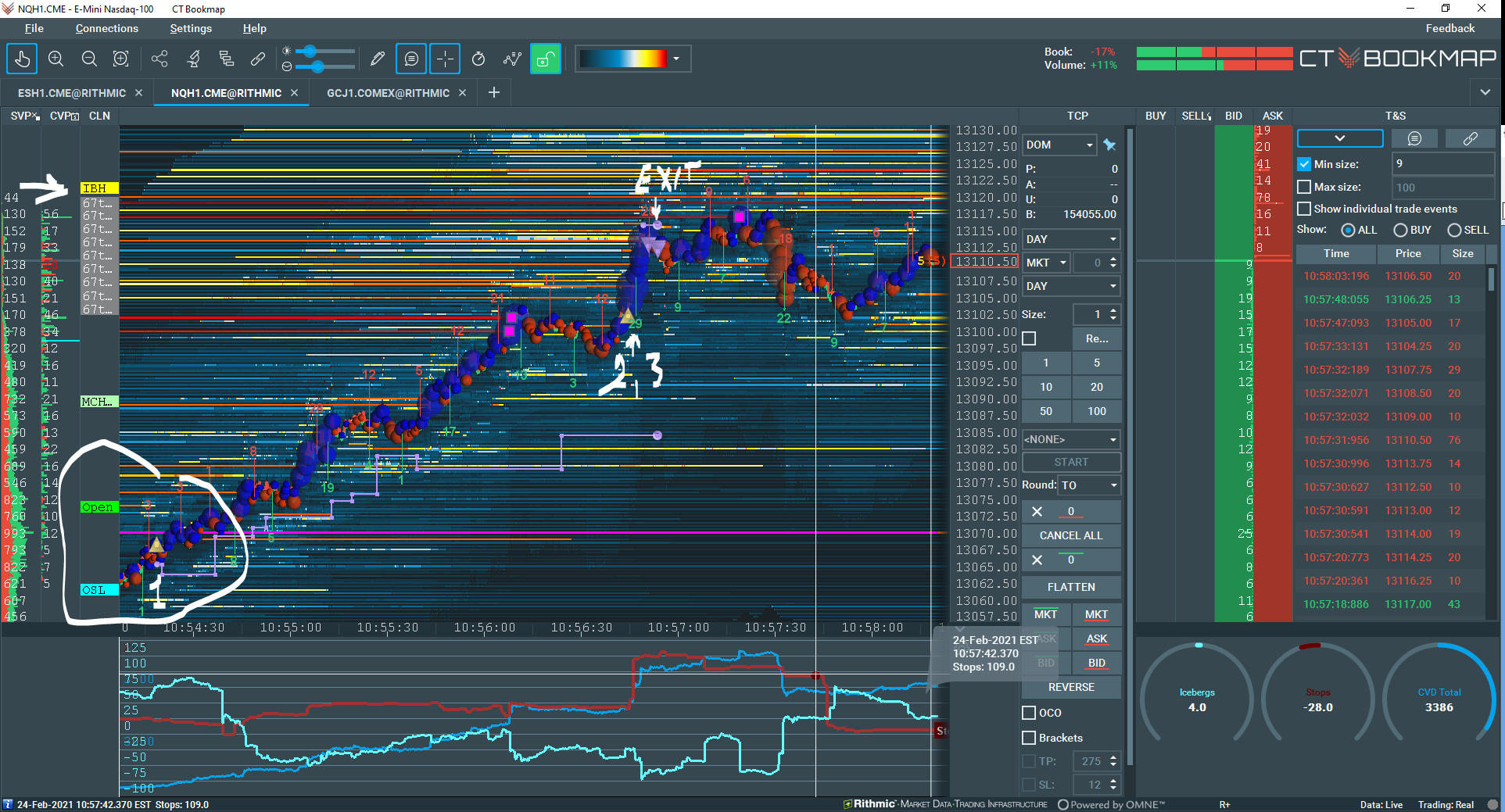Enable the OCO checkbox
The image size is (1505, 812).
click(x=1029, y=713)
